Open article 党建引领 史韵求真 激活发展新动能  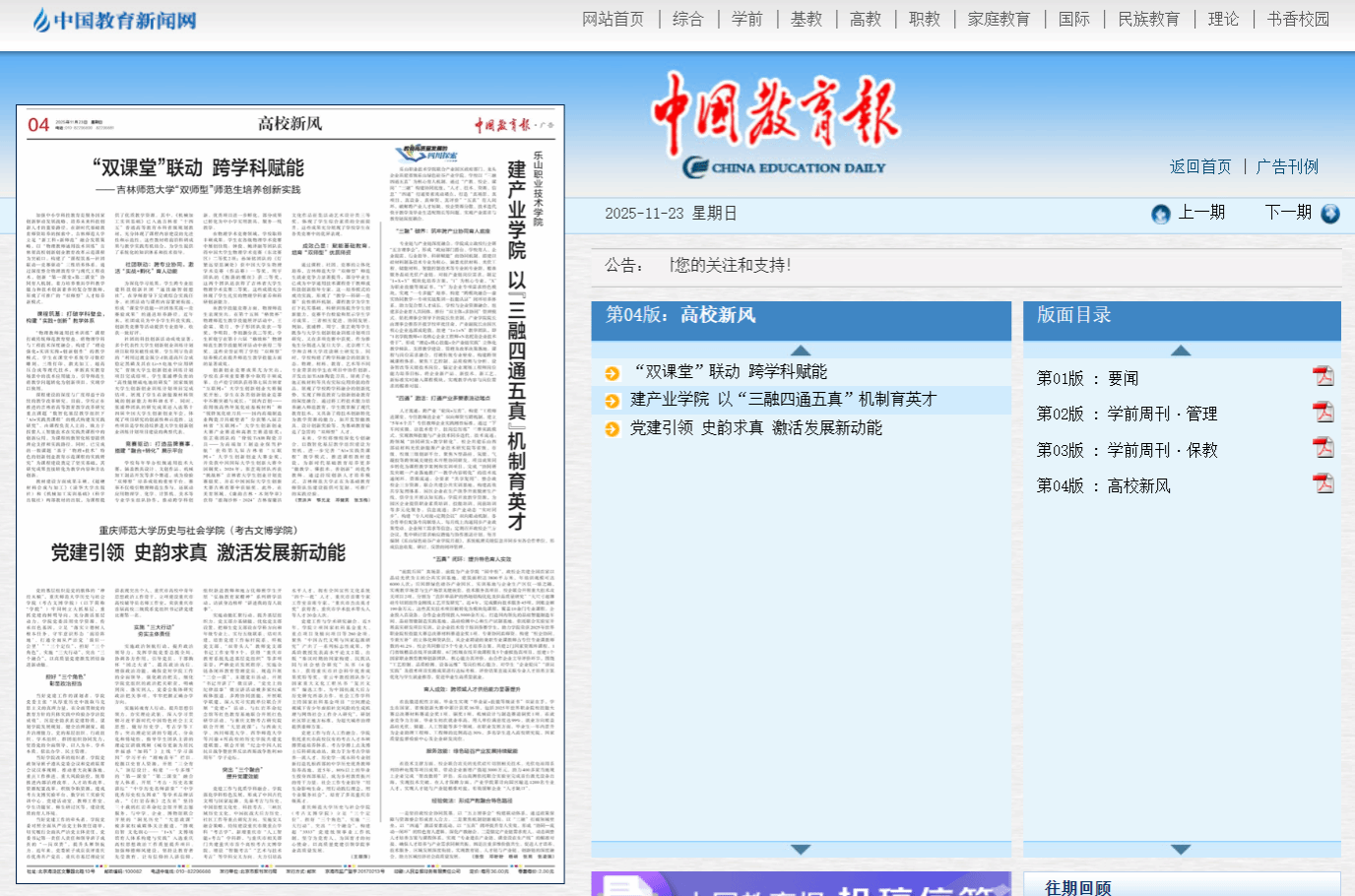756,428
